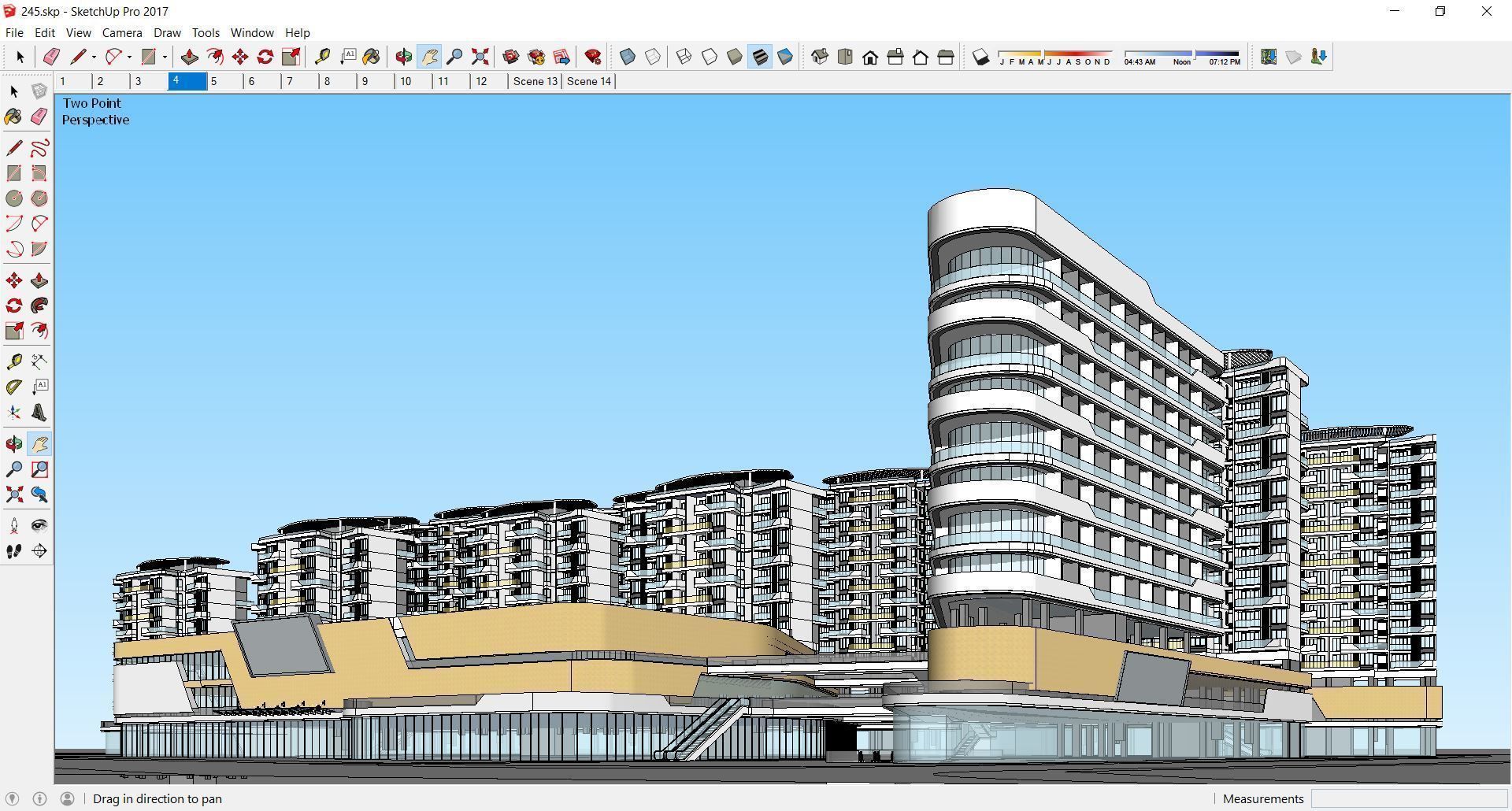Select the Zoom Window tool in the left toolbar
The height and width of the screenshot is (811, 1512).
pos(39,470)
